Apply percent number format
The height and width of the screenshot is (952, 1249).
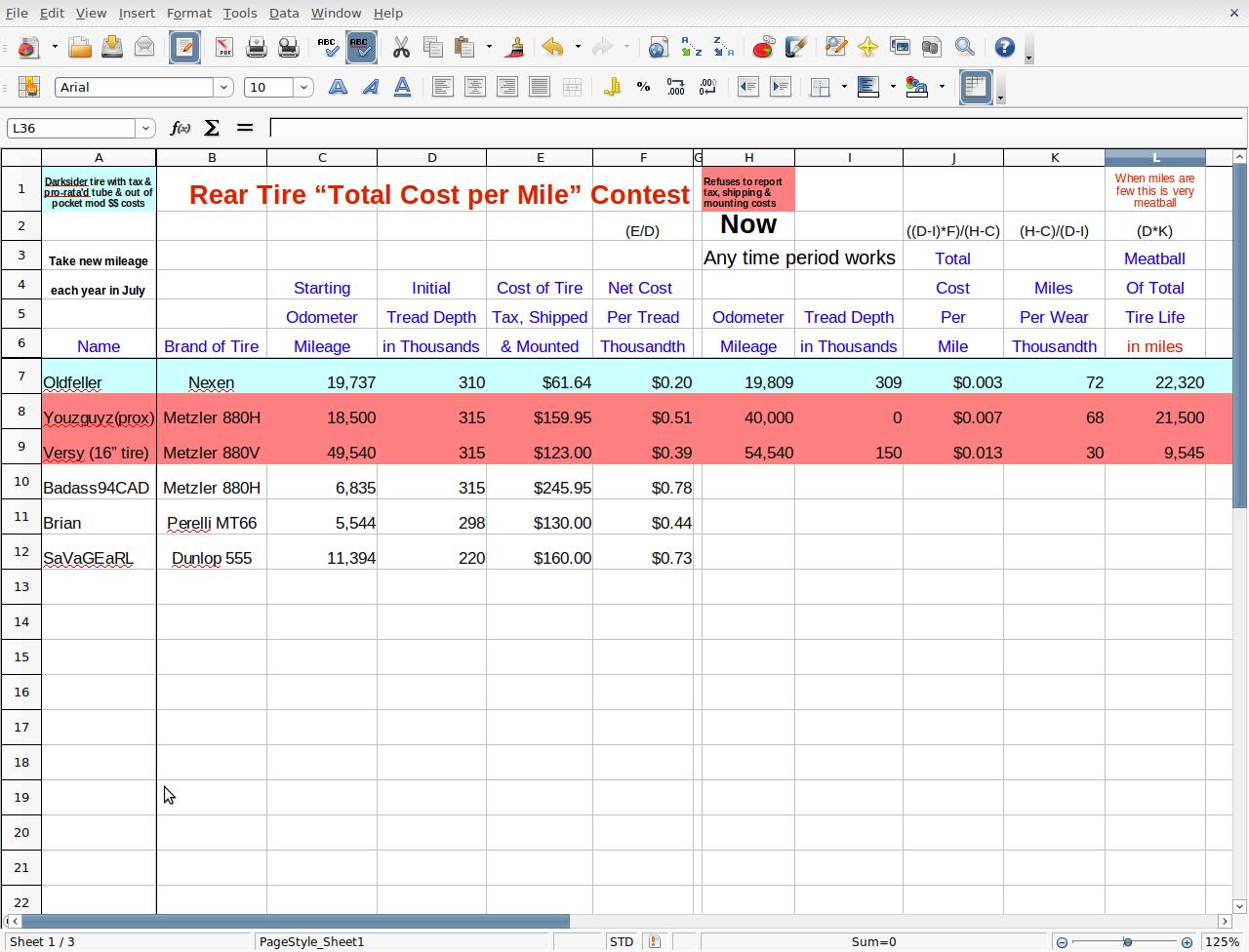[643, 87]
